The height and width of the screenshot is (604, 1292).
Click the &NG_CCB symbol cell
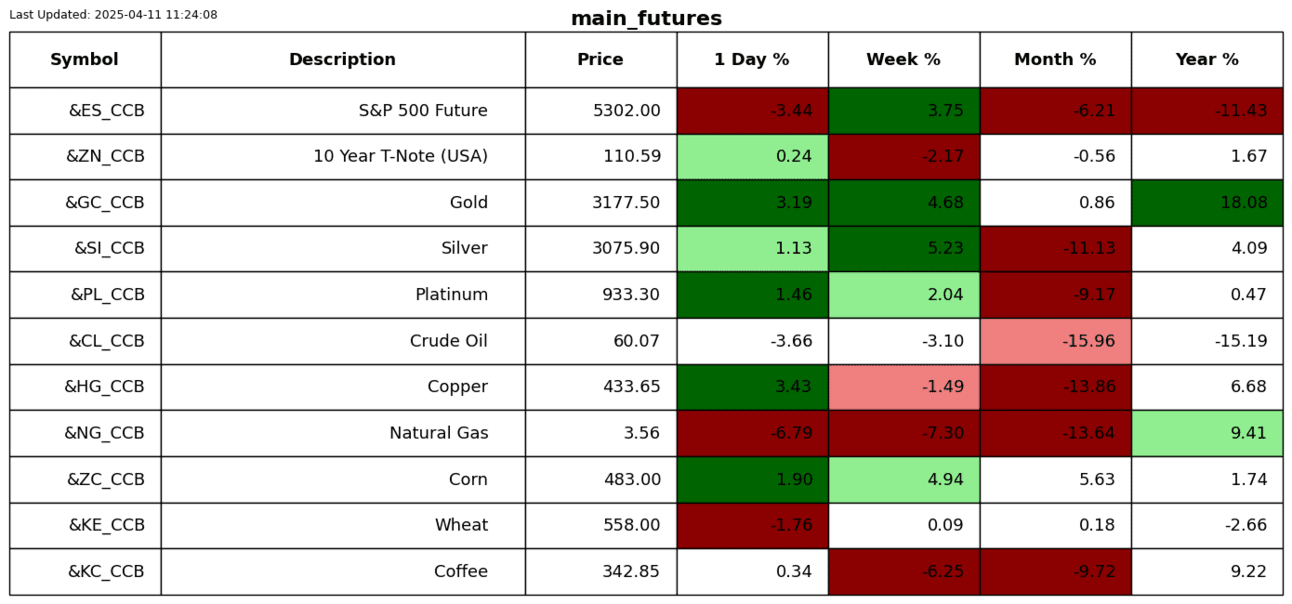pyautogui.click(x=104, y=433)
